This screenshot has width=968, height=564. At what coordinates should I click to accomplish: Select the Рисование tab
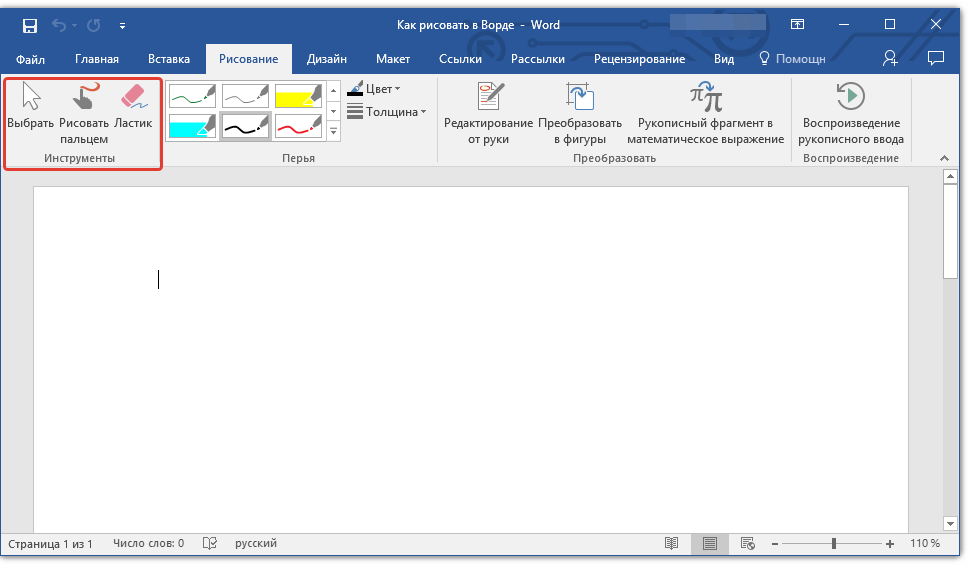click(x=248, y=59)
